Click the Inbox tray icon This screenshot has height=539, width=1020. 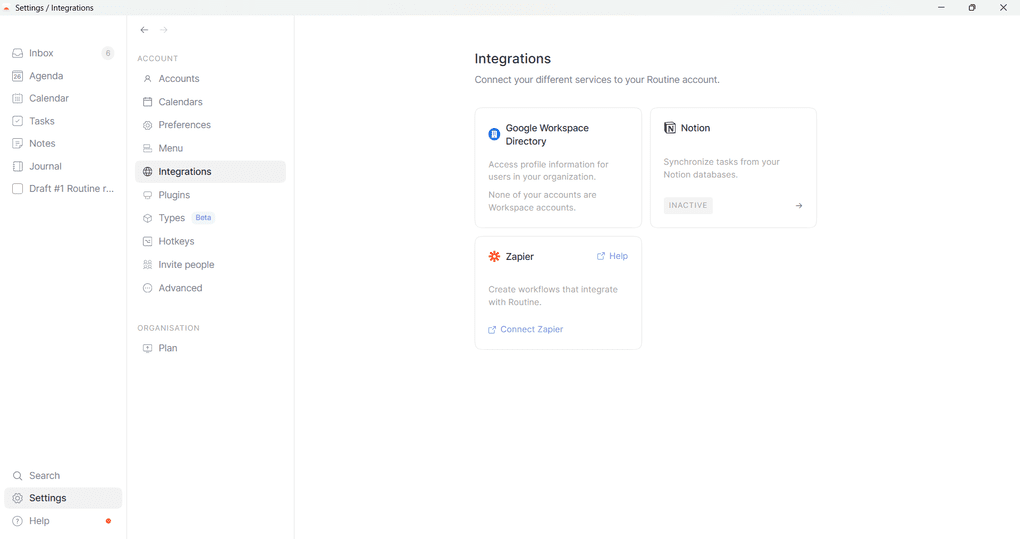click(18, 53)
